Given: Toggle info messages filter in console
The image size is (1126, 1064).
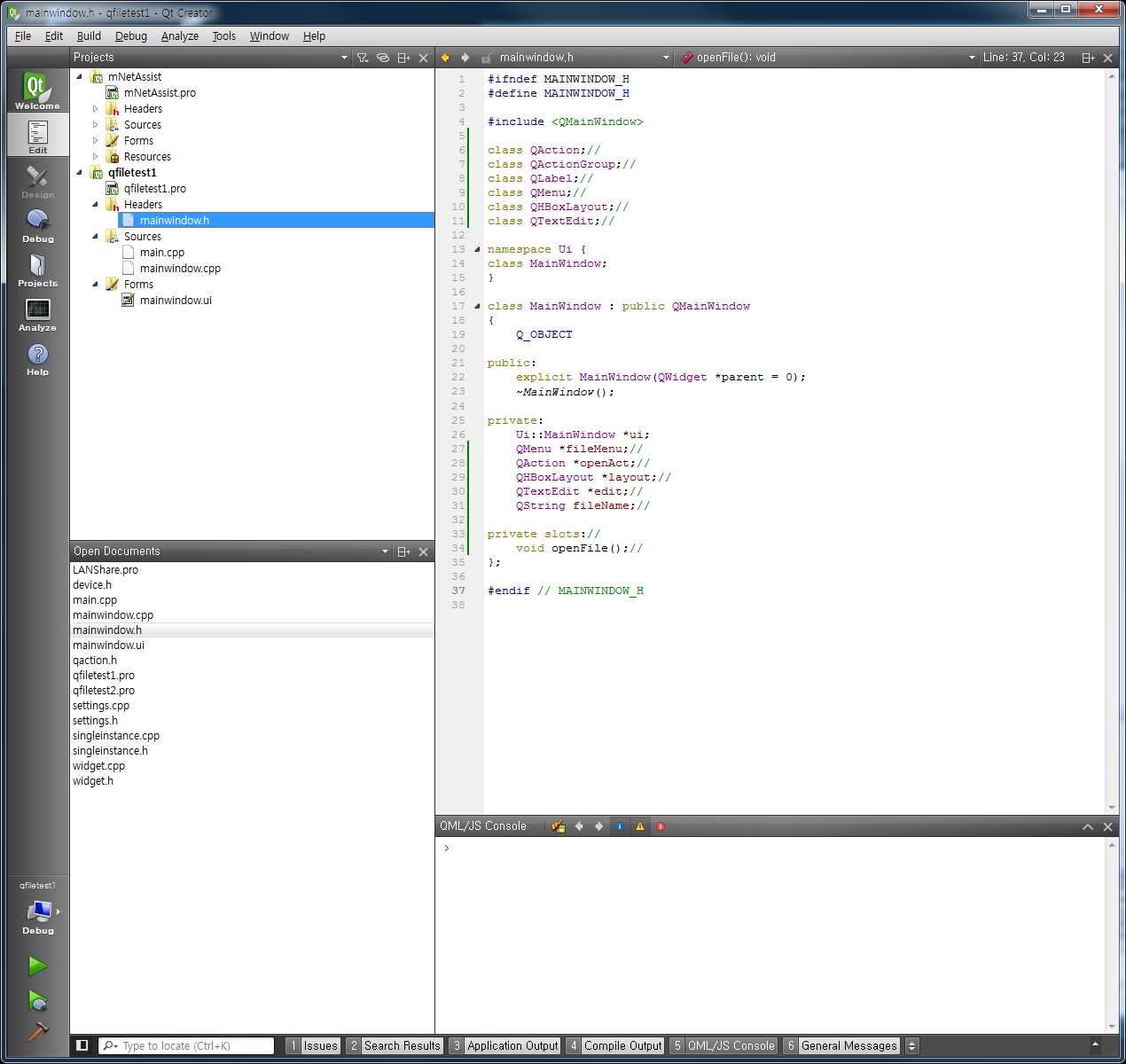Looking at the screenshot, I should [620, 826].
